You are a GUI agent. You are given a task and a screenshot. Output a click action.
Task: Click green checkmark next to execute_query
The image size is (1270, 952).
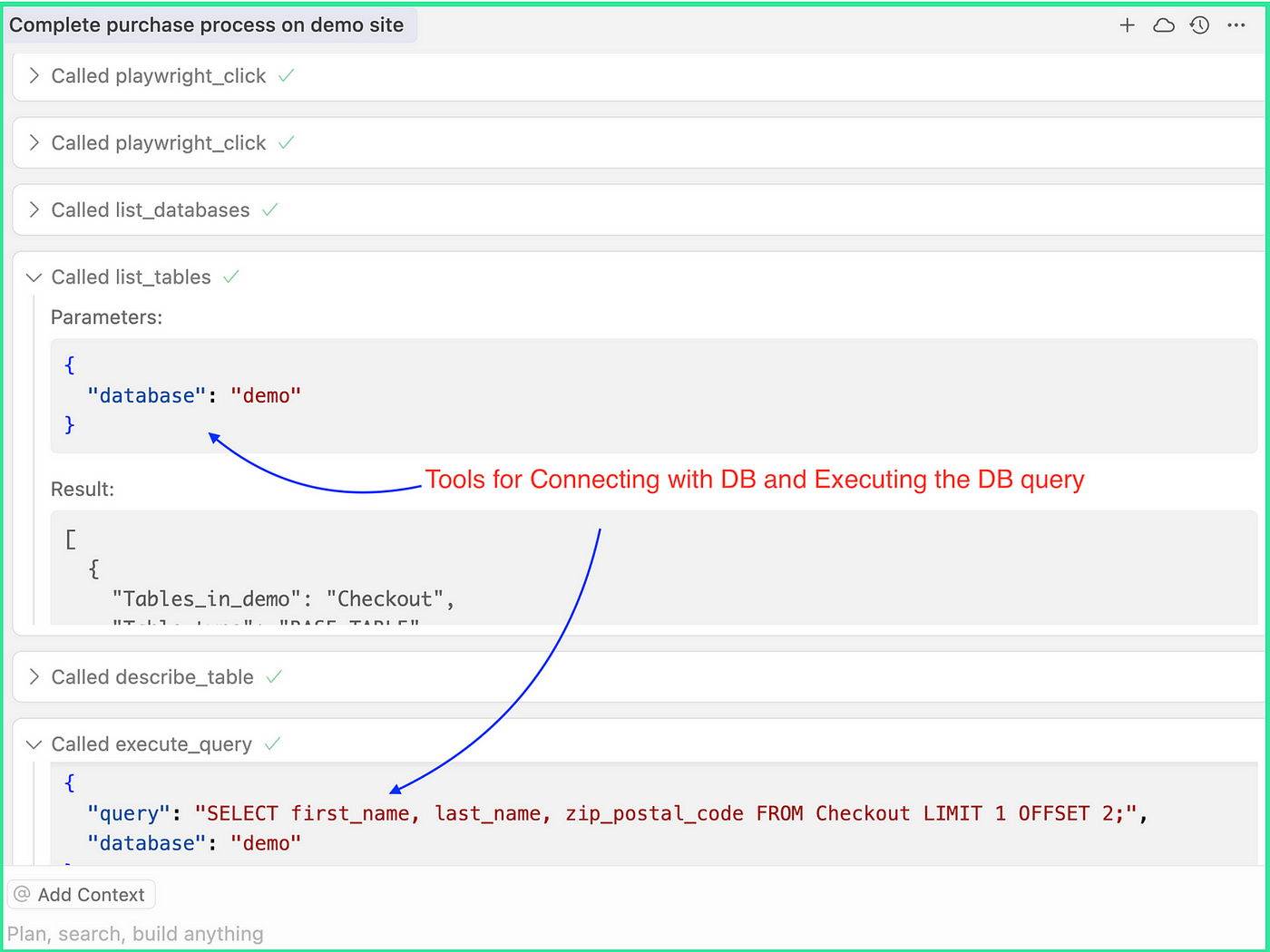[x=272, y=744]
